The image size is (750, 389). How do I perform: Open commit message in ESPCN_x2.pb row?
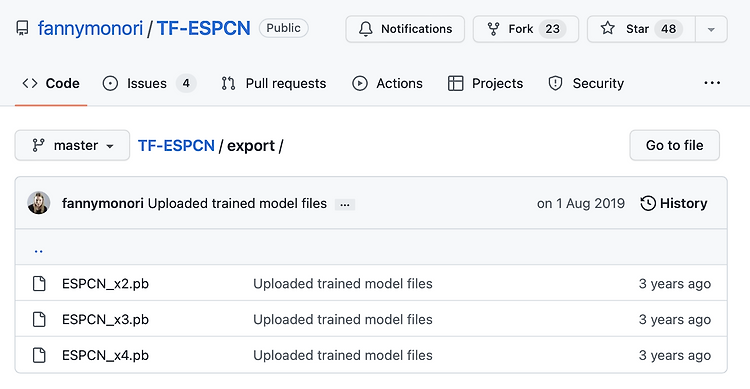coord(342,284)
